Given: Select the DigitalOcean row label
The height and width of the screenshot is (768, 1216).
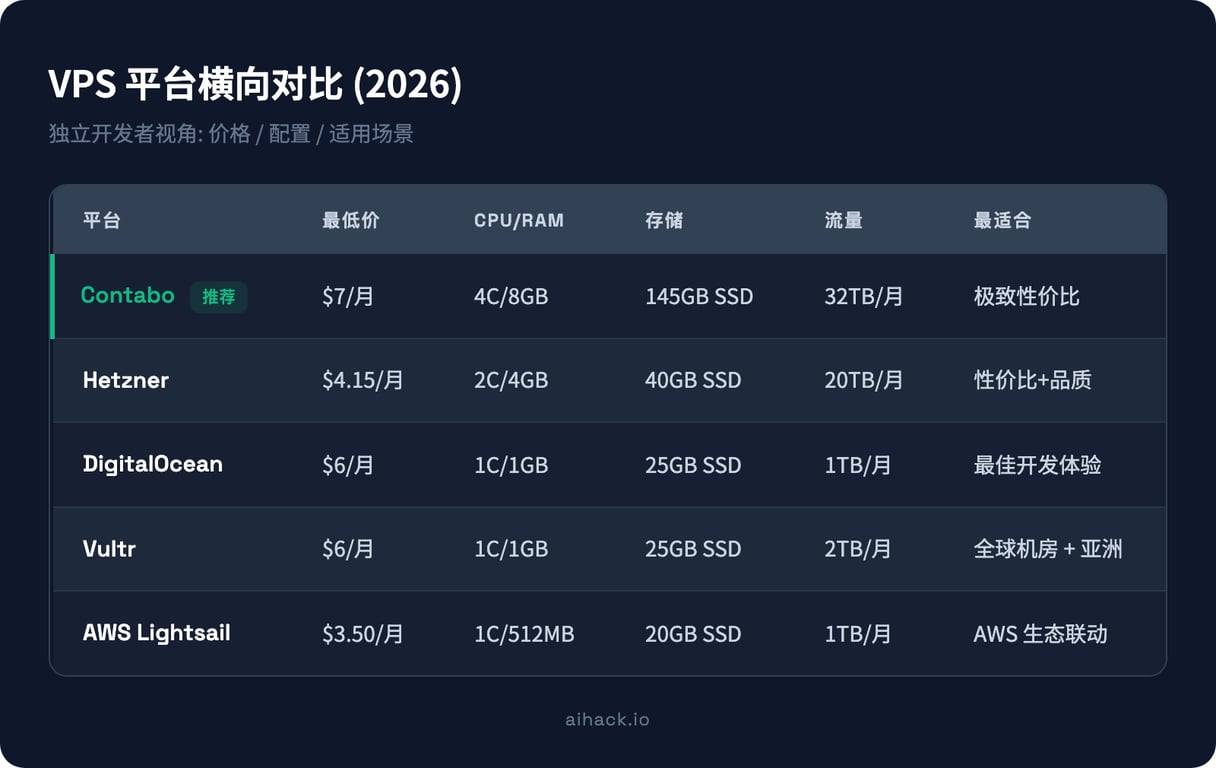Looking at the screenshot, I should tap(153, 464).
